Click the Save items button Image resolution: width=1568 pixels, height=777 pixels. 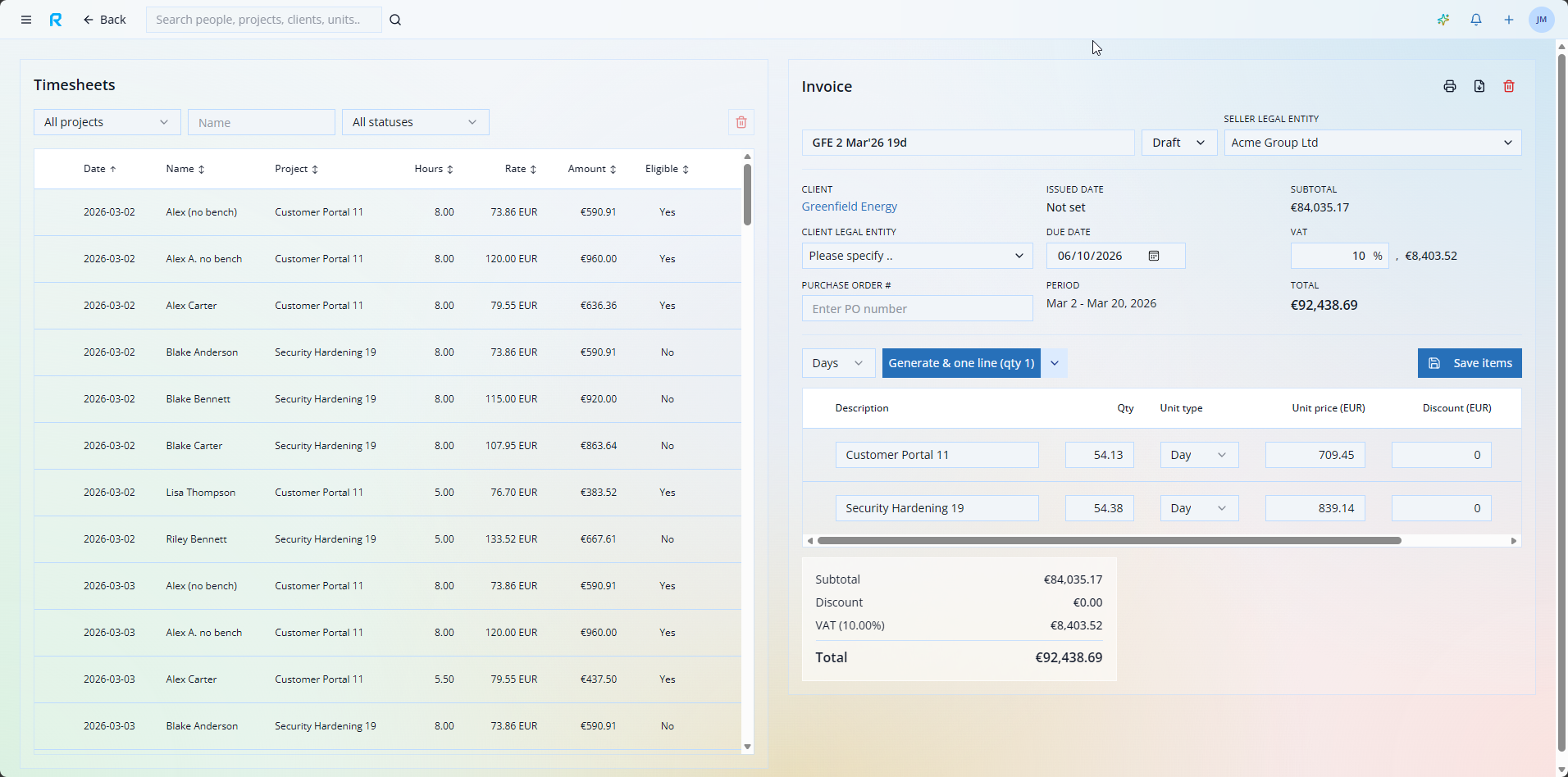click(x=1469, y=362)
